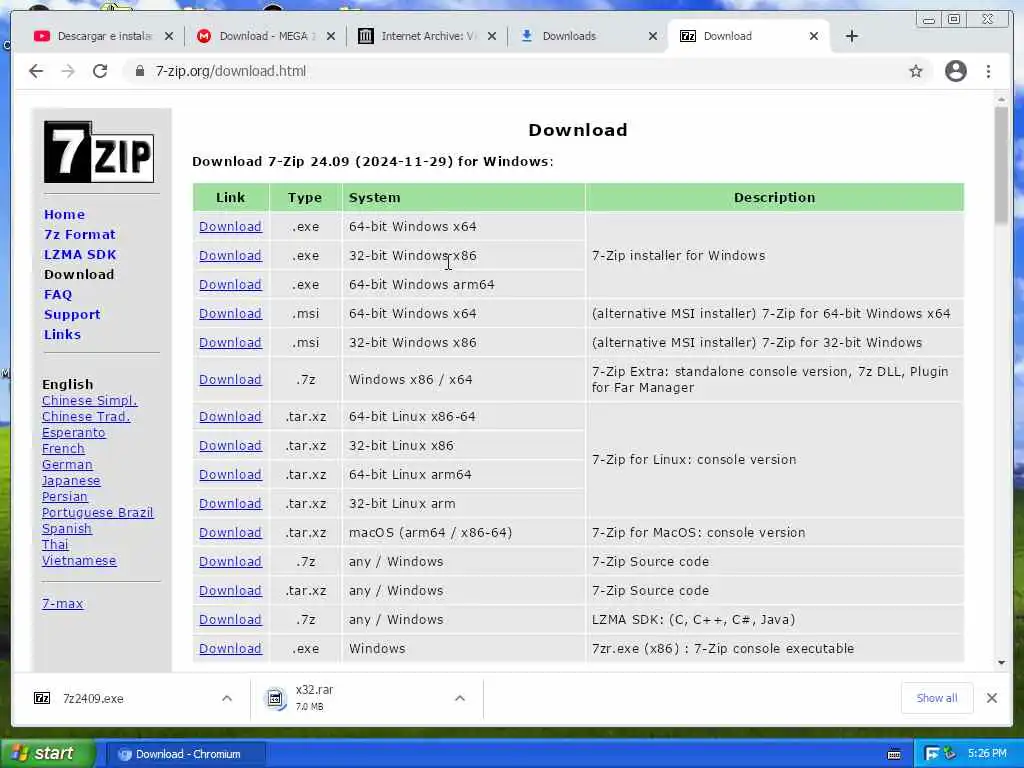Expand options for 7z2409.exe download
This screenshot has width=1024, height=768.
(227, 698)
